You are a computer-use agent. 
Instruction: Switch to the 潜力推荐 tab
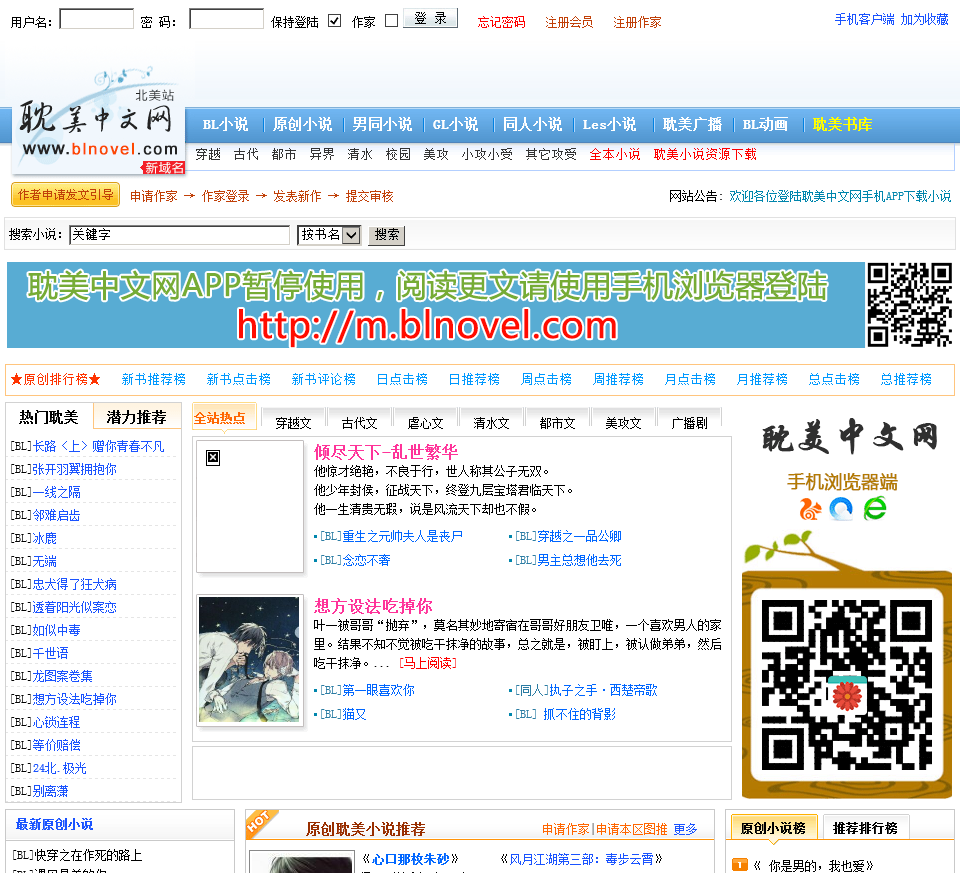[137, 417]
